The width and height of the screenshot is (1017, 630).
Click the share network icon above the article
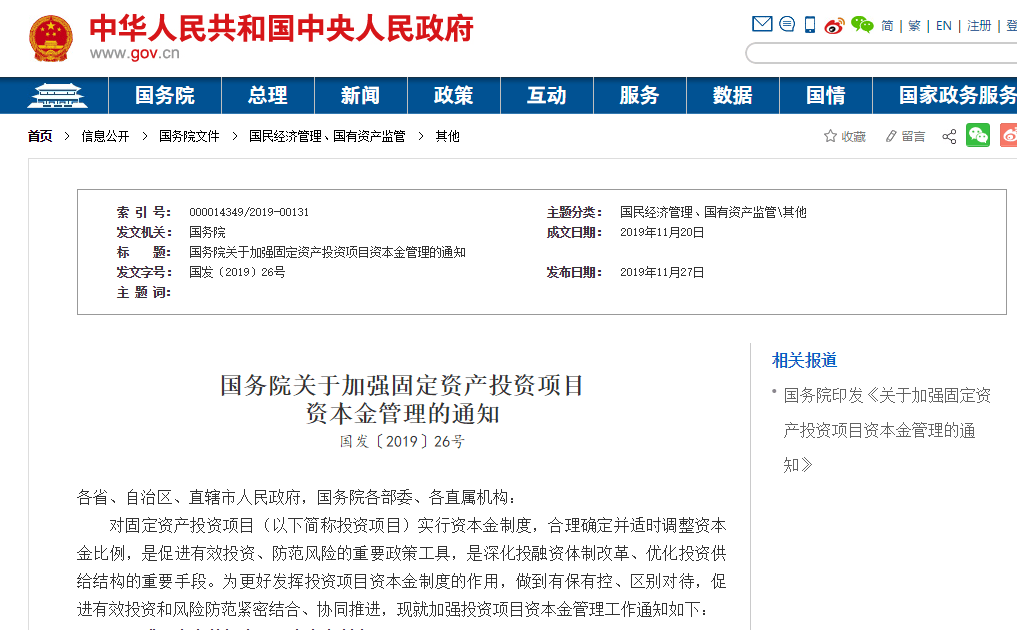[x=950, y=135]
